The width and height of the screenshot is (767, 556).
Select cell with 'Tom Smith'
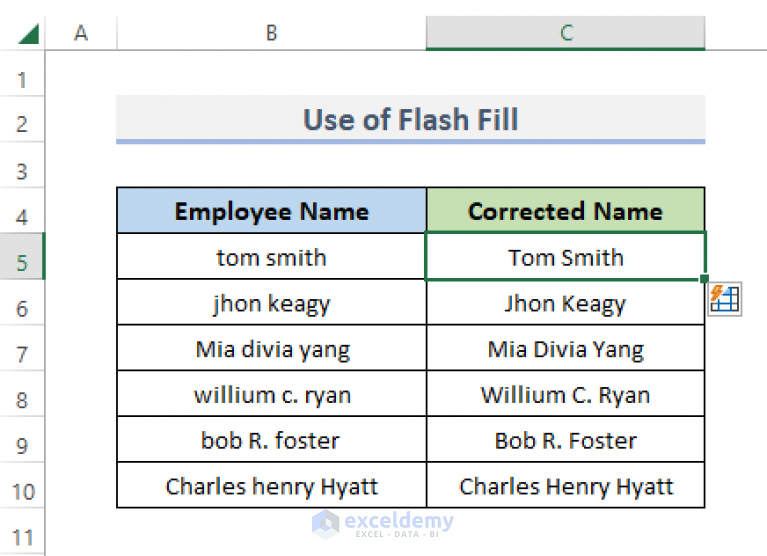565,257
